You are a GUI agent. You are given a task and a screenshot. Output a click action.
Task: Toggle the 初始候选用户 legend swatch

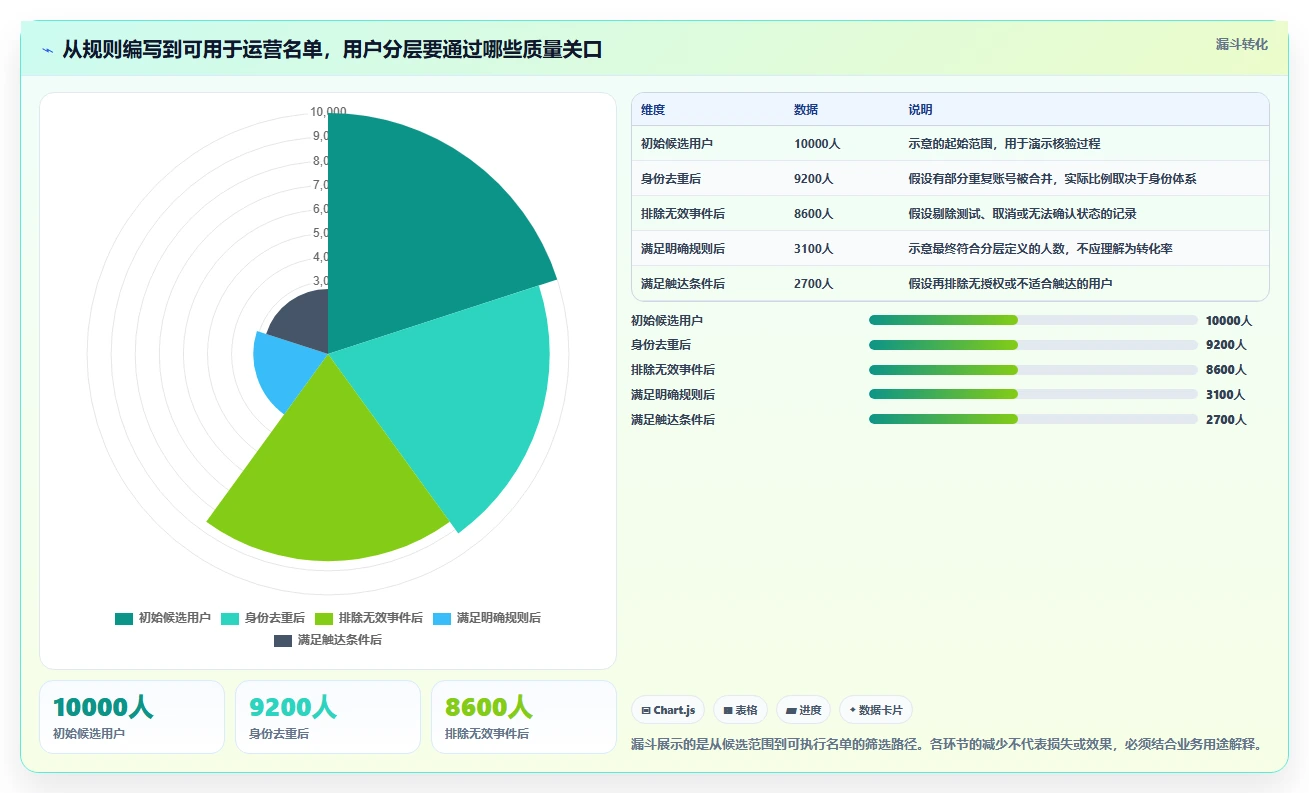pos(123,618)
